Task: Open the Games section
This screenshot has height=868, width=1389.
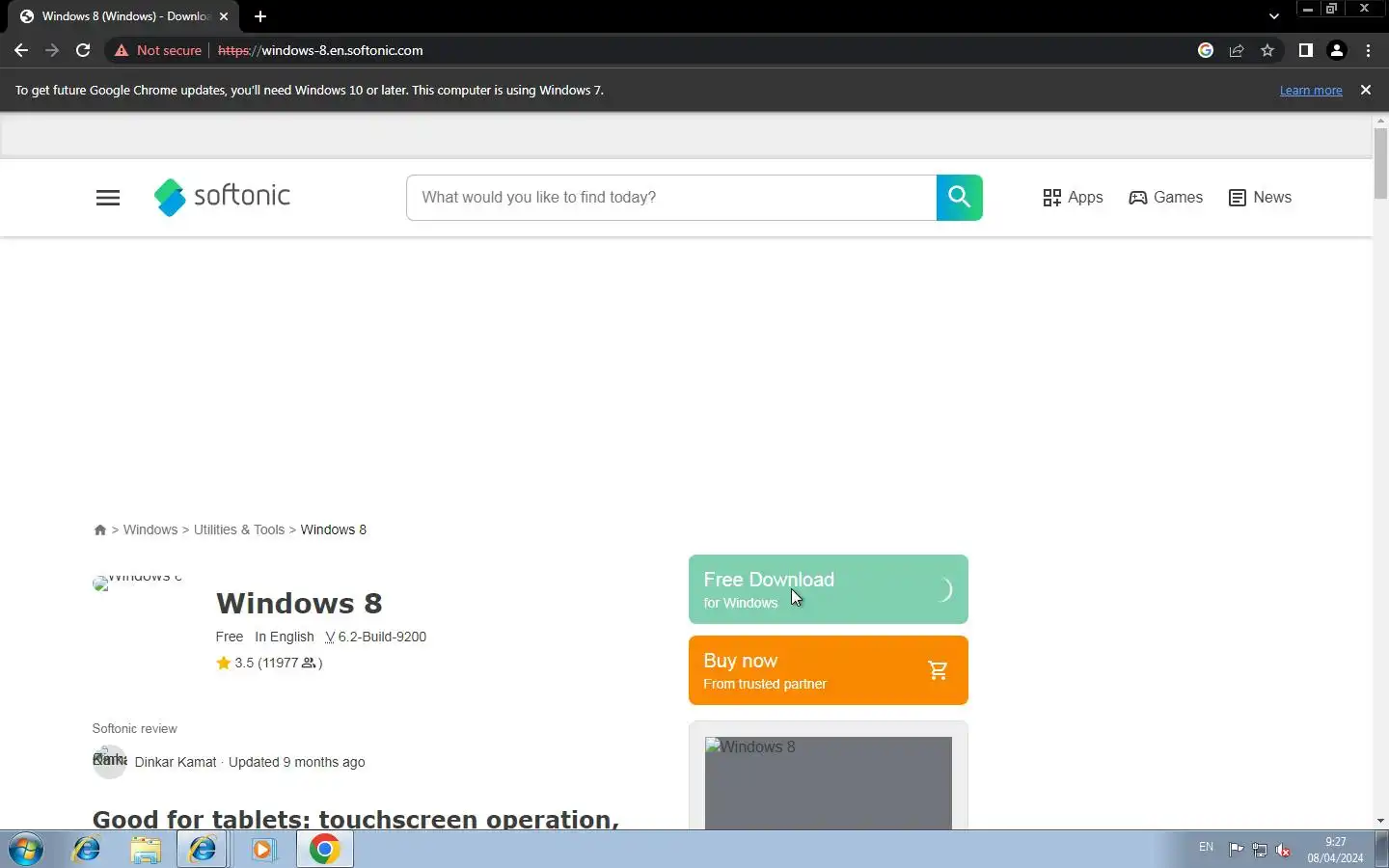Action: 1165,198
